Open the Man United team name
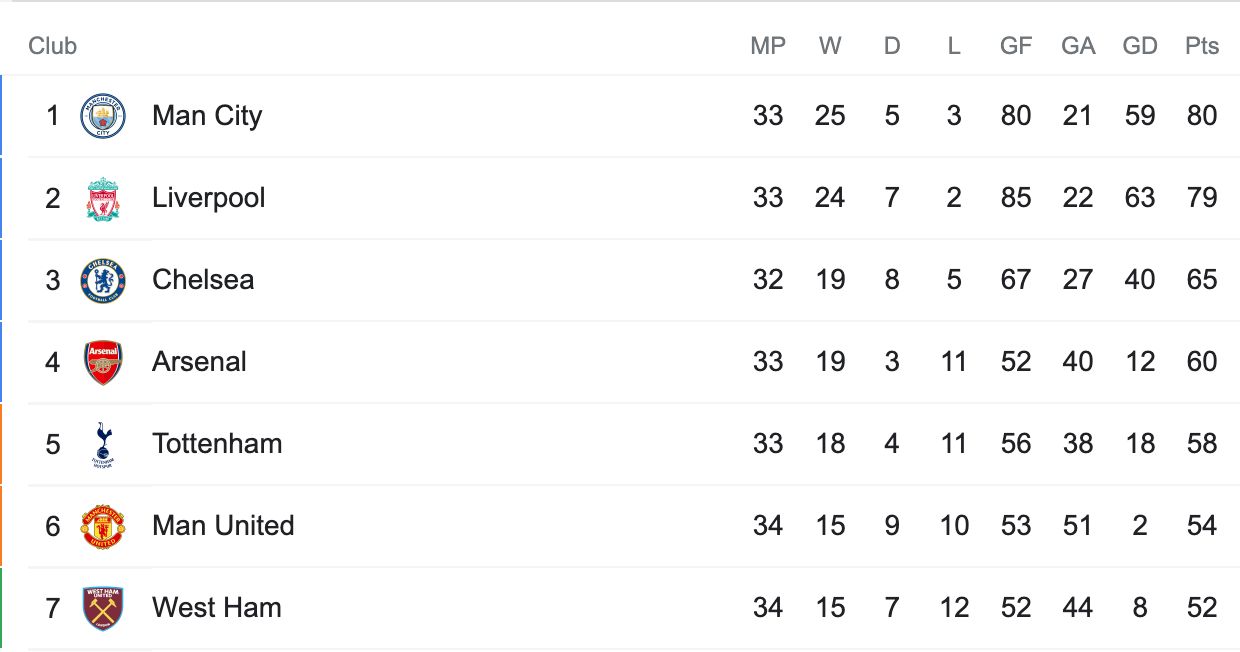The width and height of the screenshot is (1240, 652). [223, 526]
